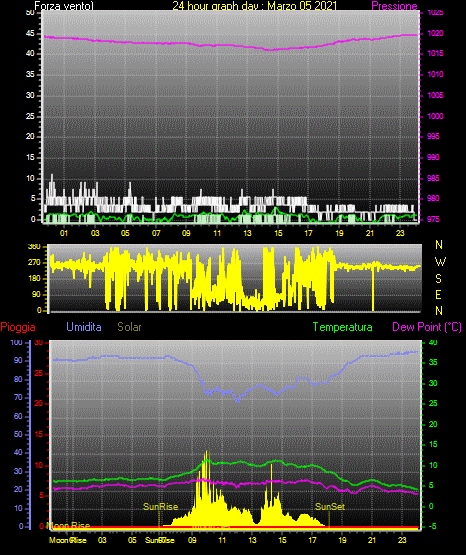This screenshot has height=555, width=466.
Task: Click wind direction value '90' on the axis
Action: coord(36,294)
